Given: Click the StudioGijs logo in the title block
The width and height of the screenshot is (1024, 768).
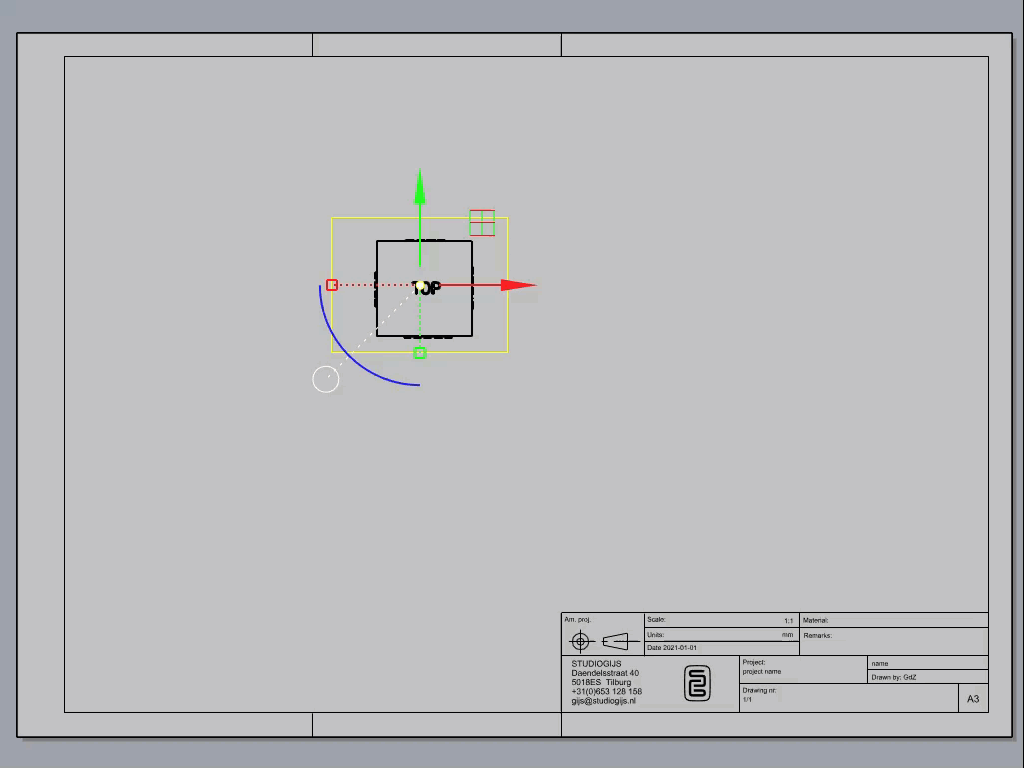Looking at the screenshot, I should pos(696,681).
